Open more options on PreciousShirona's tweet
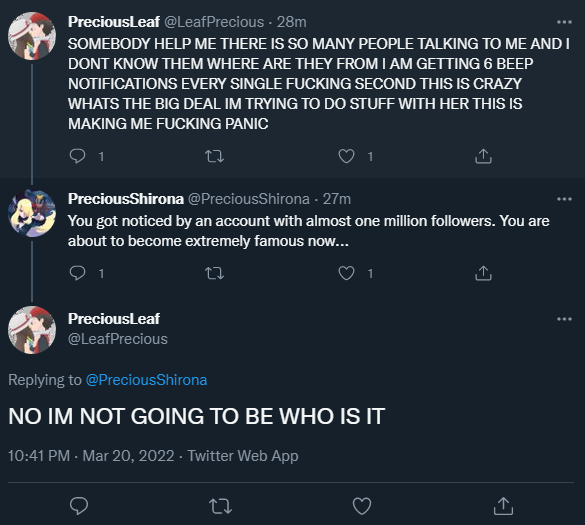585x525 pixels. [564, 199]
